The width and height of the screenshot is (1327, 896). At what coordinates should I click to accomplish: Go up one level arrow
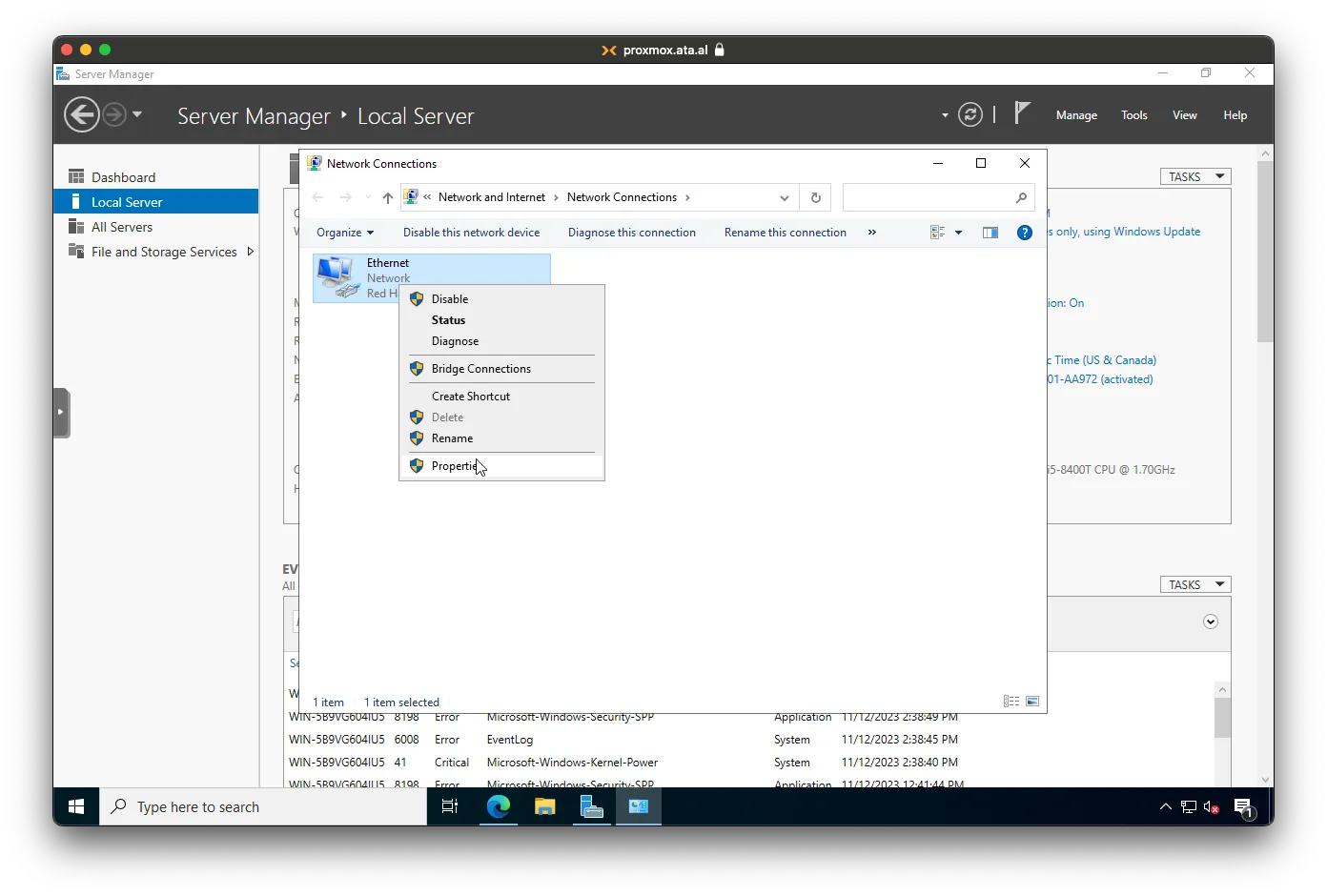pyautogui.click(x=387, y=197)
